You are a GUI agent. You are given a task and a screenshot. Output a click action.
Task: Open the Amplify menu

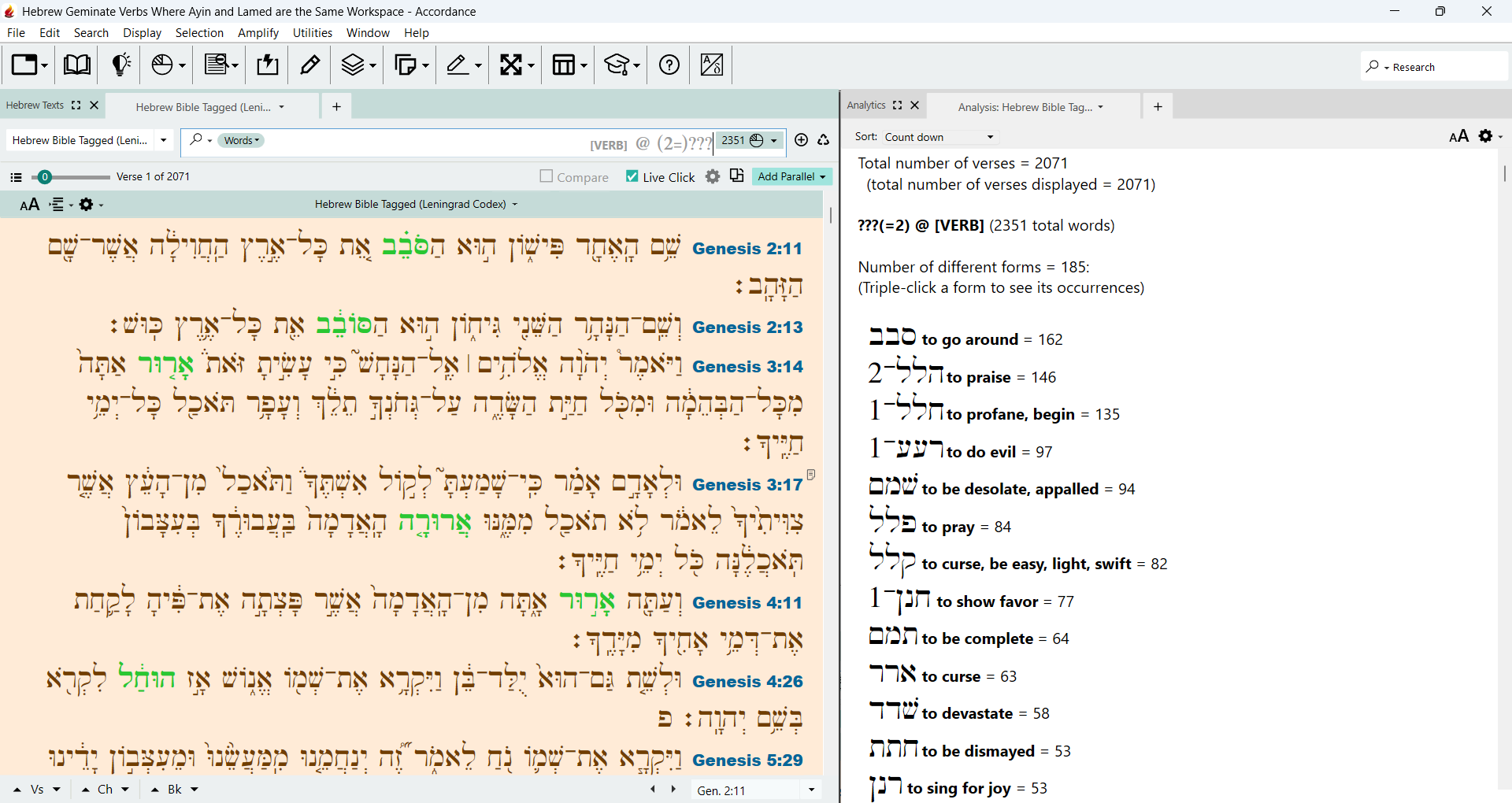(258, 33)
